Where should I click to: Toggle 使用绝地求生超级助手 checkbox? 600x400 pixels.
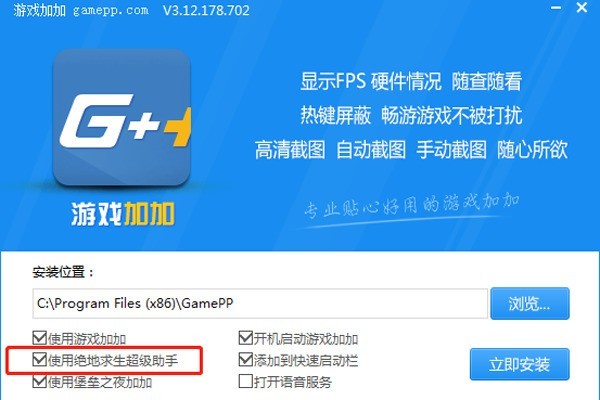39,359
